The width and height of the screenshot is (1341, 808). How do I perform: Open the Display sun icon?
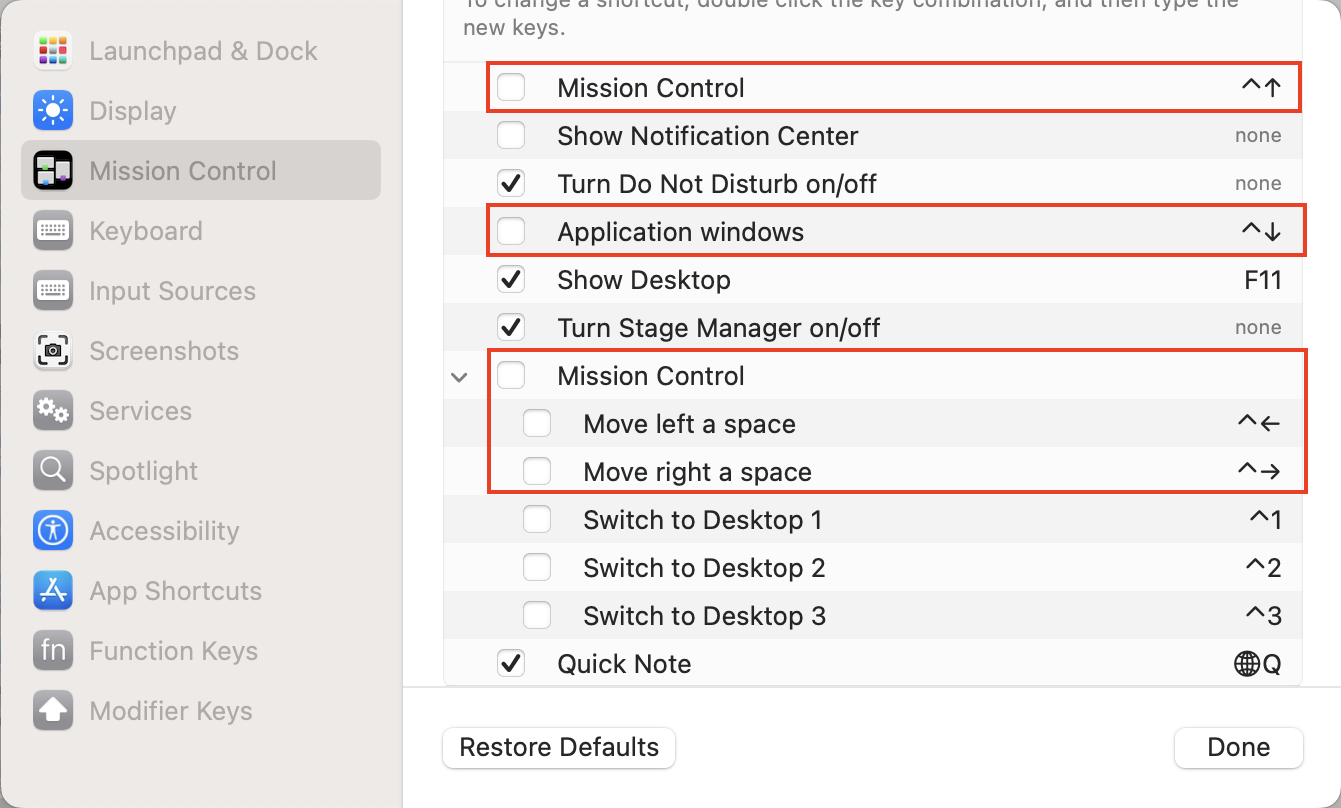[x=52, y=111]
